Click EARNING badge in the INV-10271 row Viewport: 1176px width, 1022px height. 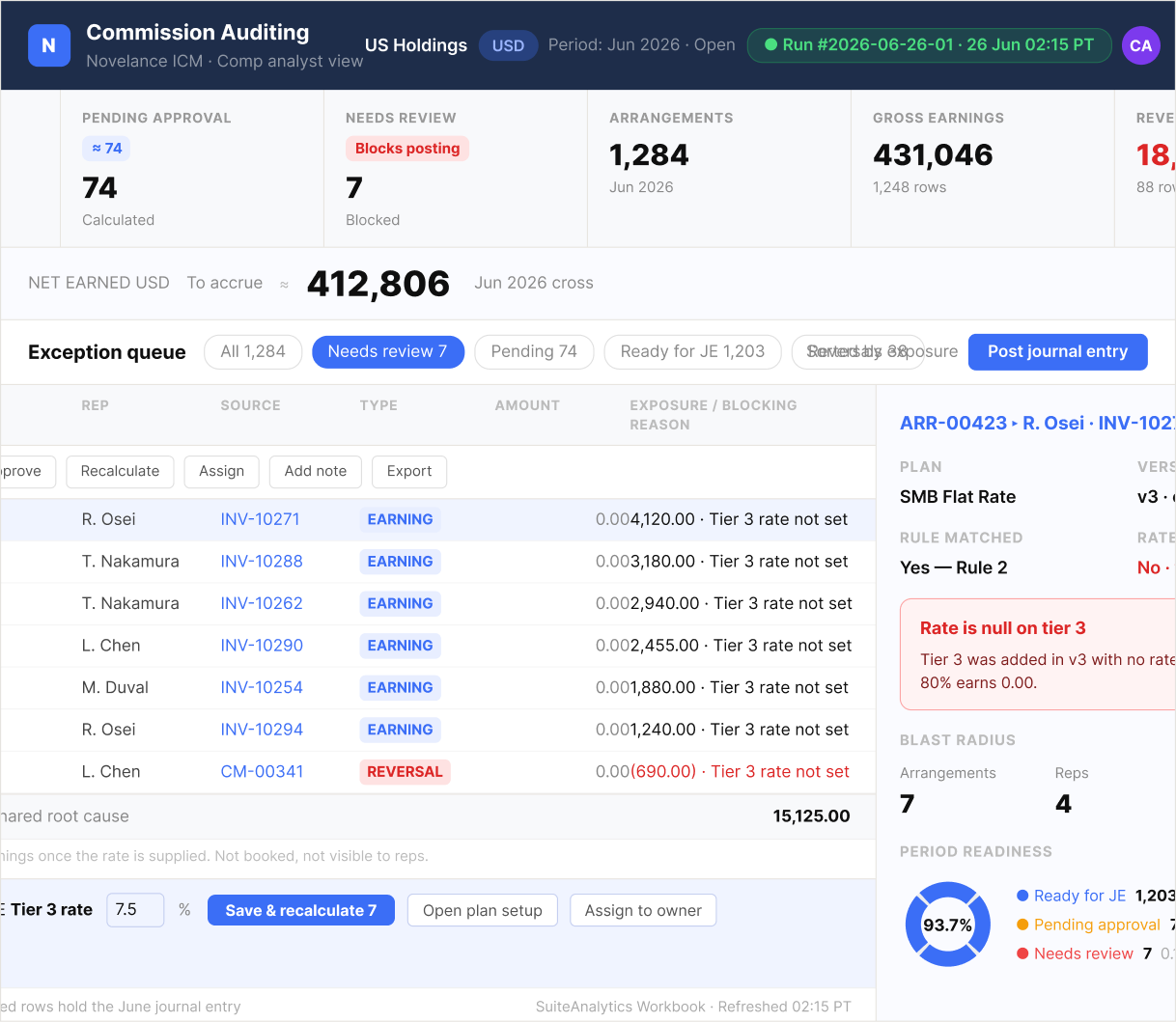[400, 519]
